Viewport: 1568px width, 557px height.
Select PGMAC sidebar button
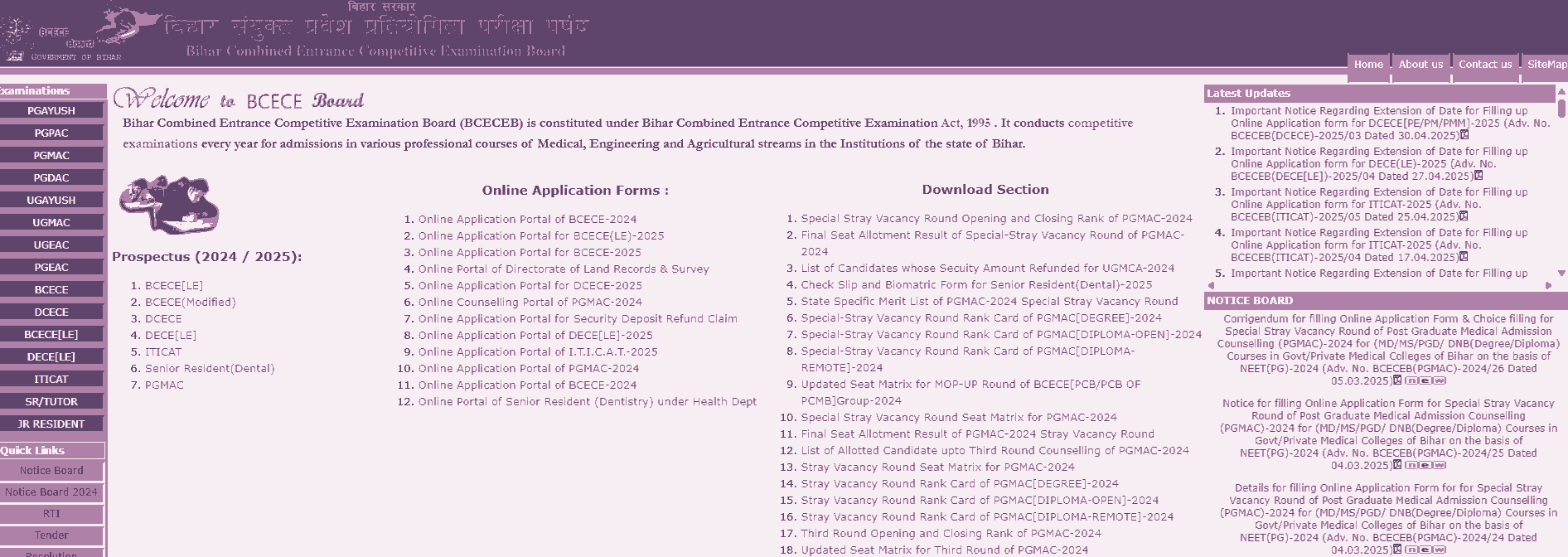pos(51,155)
